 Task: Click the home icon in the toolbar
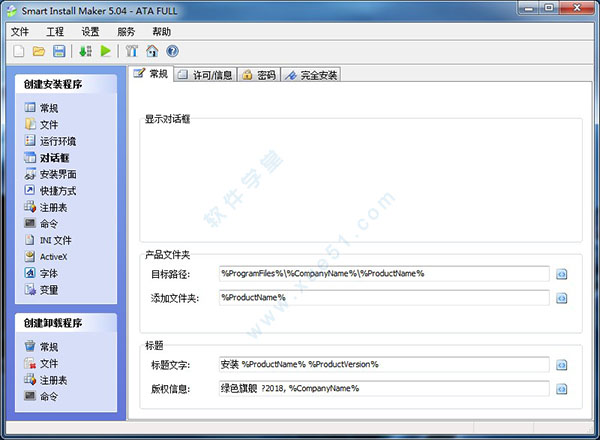coord(152,51)
